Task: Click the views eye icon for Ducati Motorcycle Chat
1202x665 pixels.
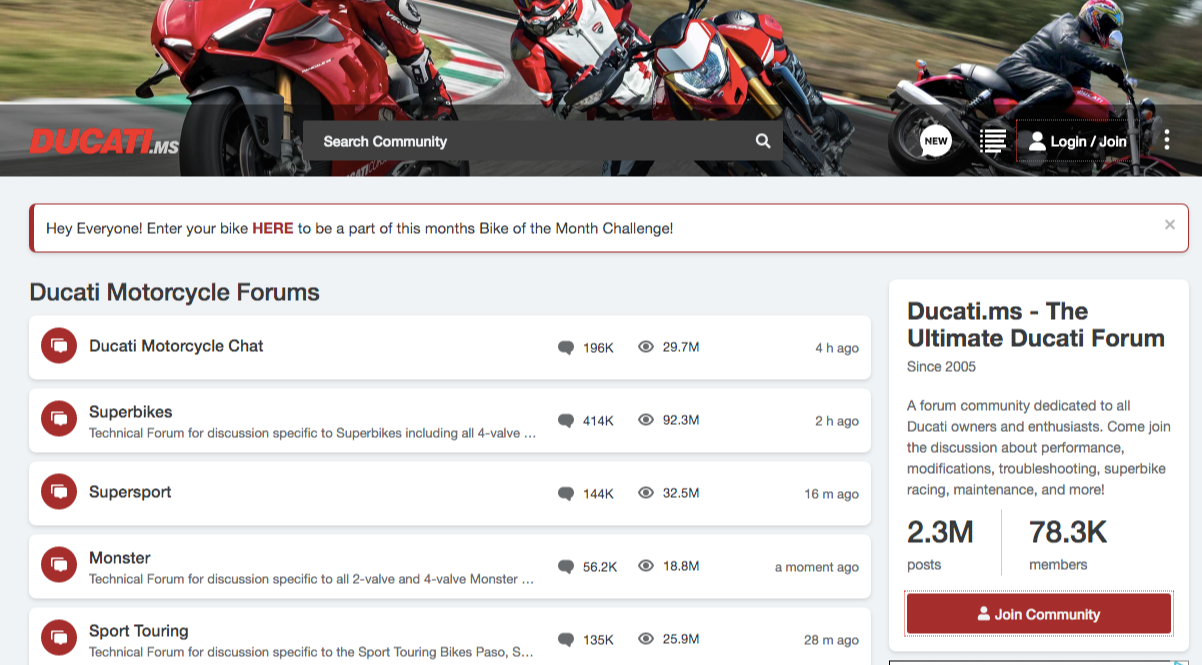Action: [x=646, y=347]
